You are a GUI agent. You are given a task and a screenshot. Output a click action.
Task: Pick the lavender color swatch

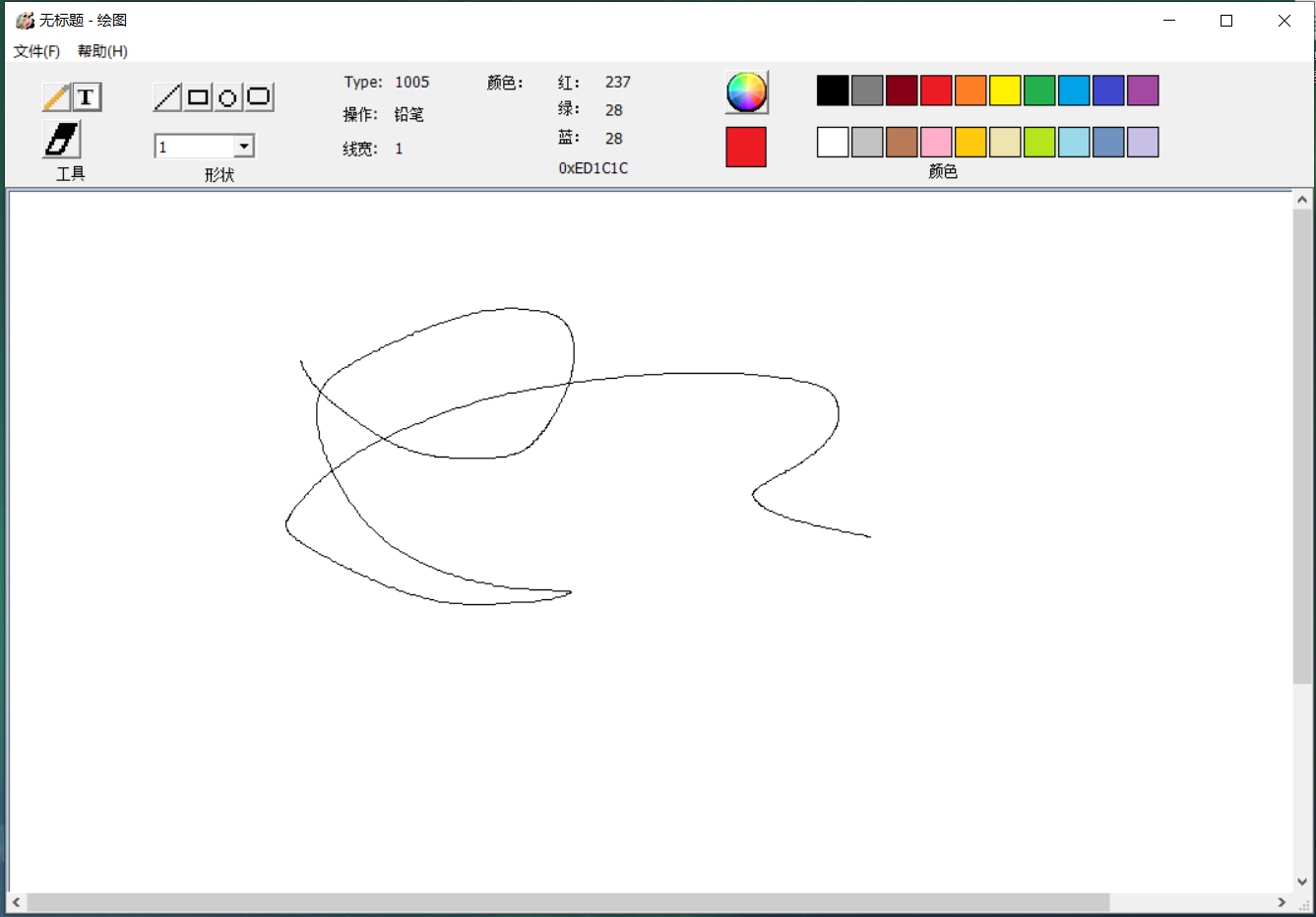tap(1143, 142)
